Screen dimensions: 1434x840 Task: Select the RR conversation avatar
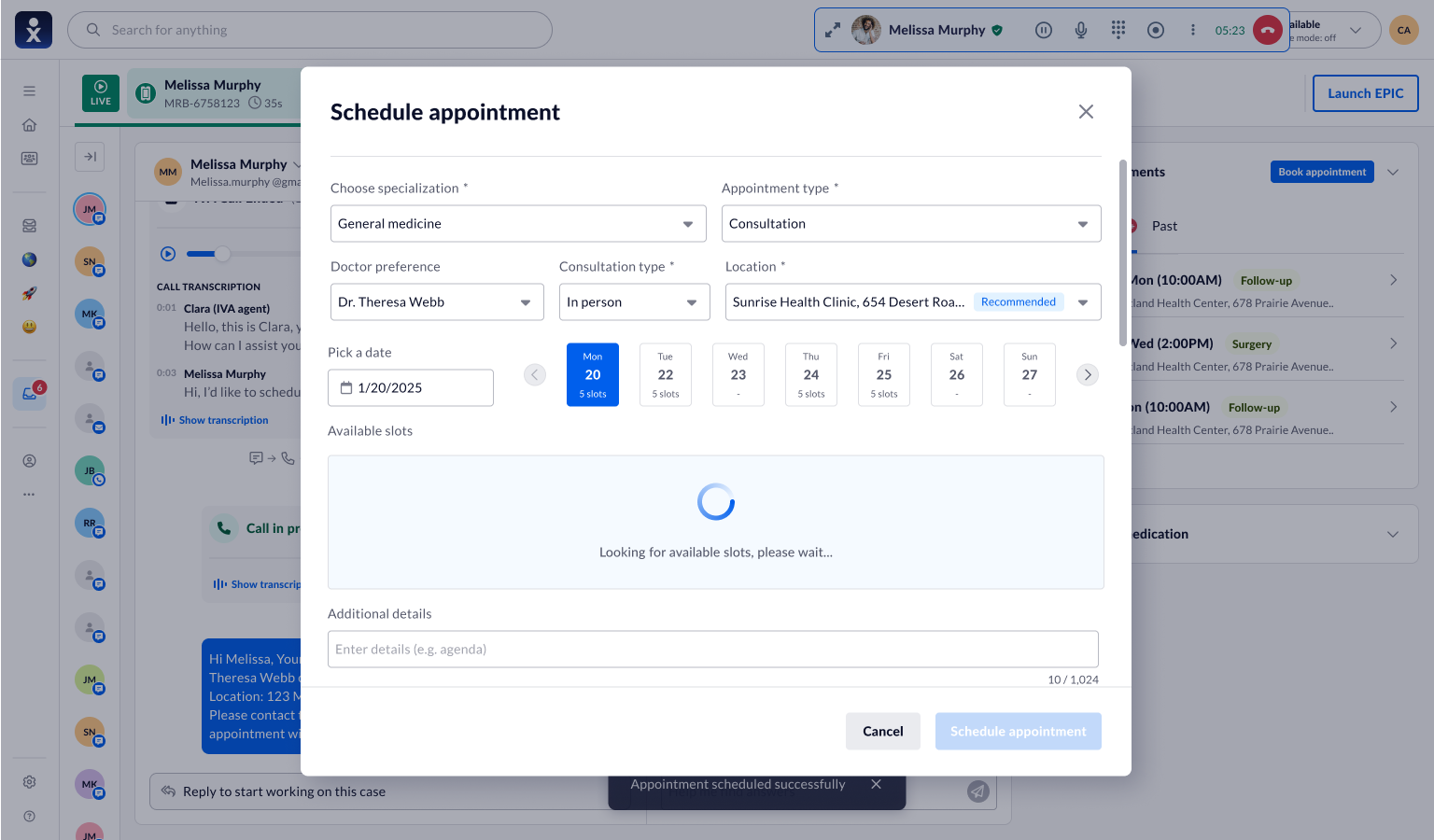90,523
